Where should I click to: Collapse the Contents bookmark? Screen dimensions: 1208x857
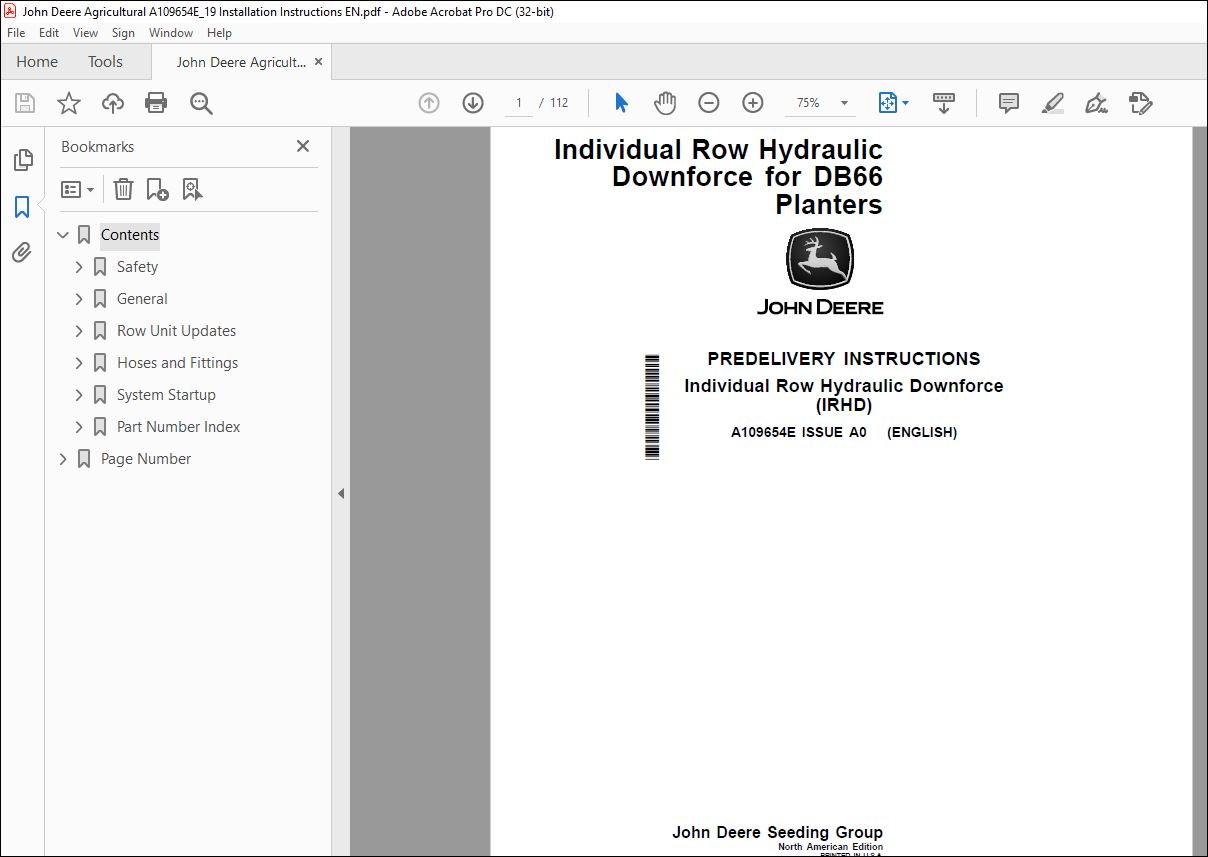click(x=63, y=235)
